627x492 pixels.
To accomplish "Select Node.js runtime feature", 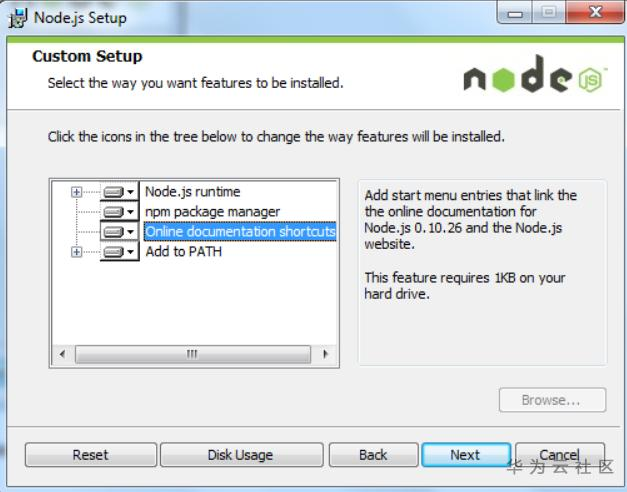I will click(192, 192).
